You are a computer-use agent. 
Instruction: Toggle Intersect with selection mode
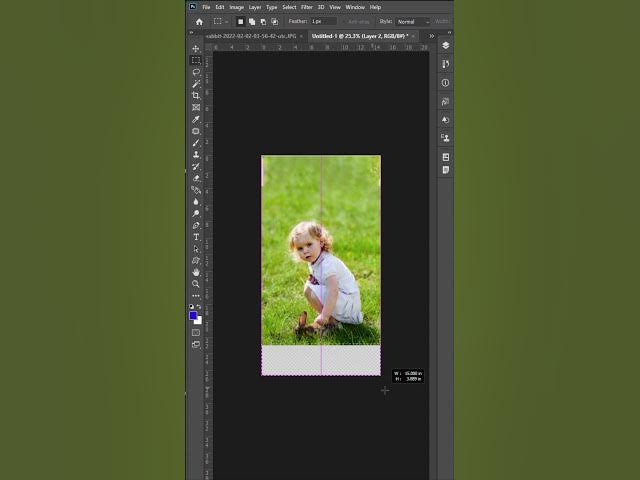point(274,21)
